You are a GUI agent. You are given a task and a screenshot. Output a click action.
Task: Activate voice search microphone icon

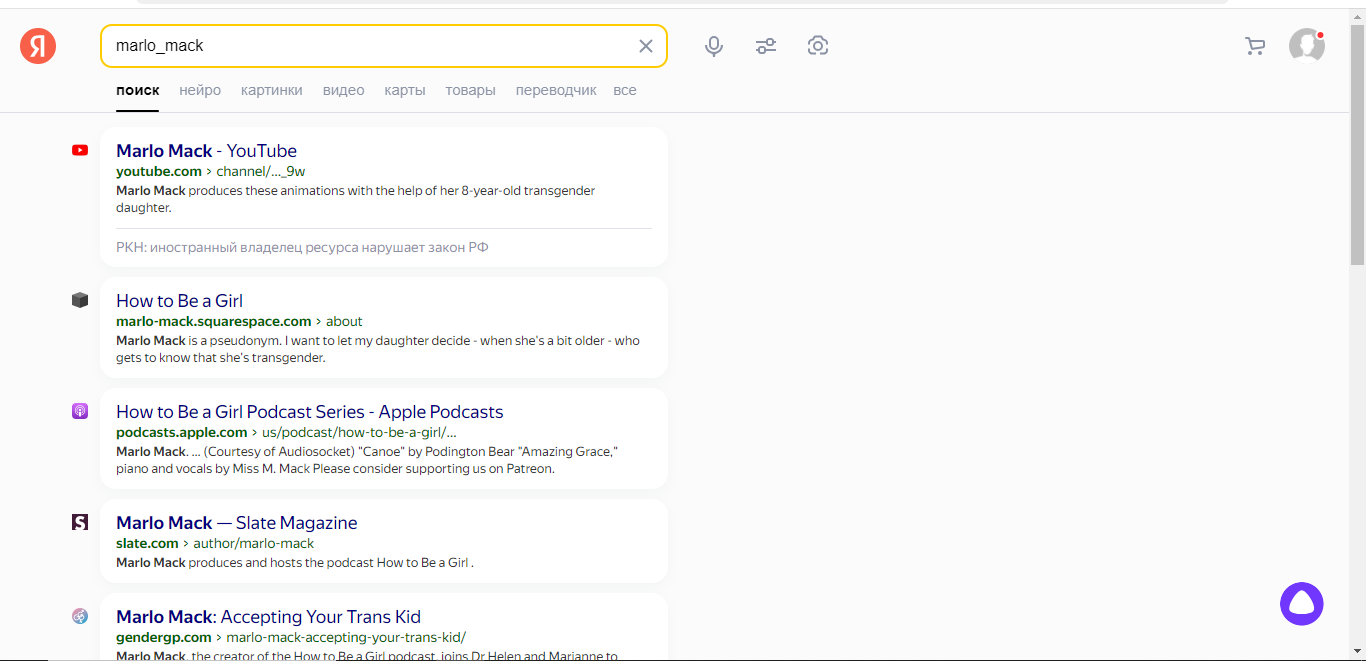pos(713,46)
